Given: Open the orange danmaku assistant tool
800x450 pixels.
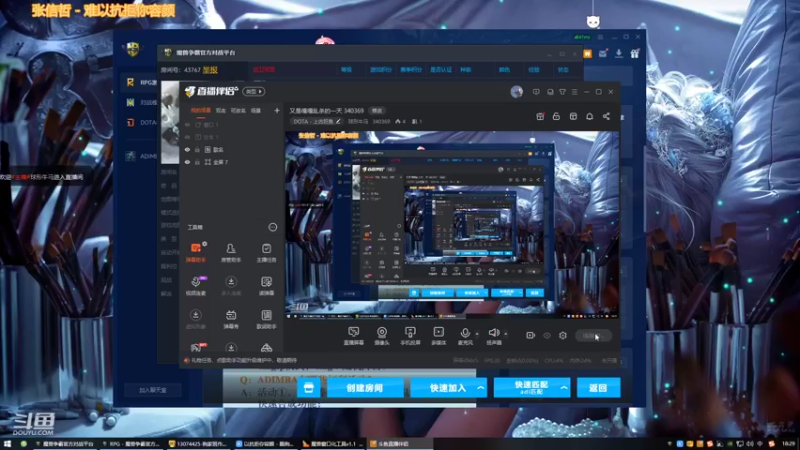Looking at the screenshot, I should [x=195, y=252].
